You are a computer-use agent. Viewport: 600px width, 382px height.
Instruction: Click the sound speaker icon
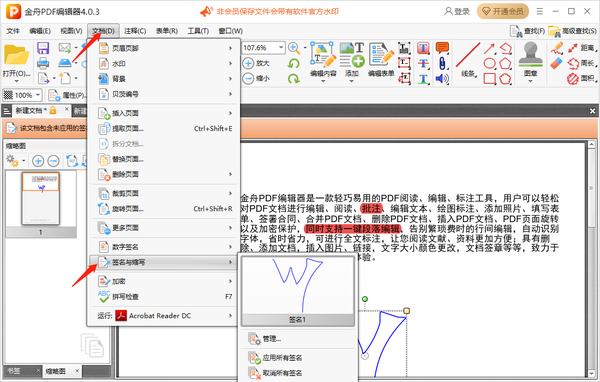(442, 78)
